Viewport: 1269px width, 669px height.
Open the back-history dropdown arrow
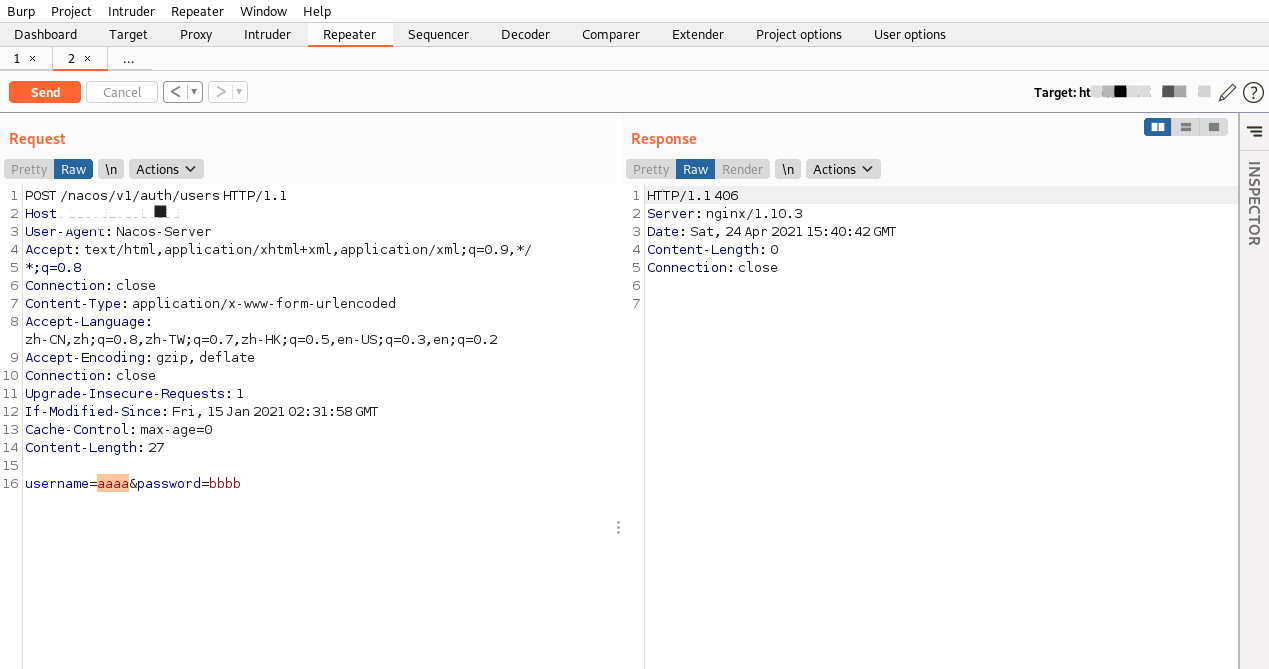(194, 92)
